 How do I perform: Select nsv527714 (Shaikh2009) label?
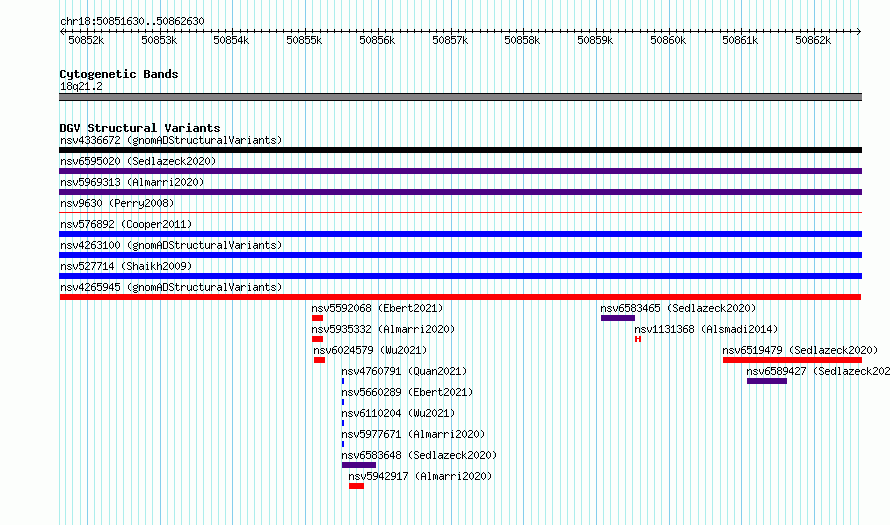(x=126, y=266)
